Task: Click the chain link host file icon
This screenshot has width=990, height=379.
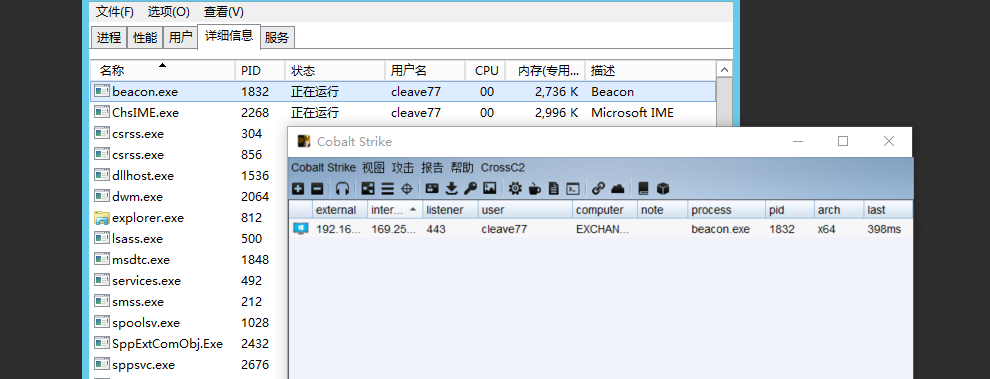Action: tap(599, 188)
